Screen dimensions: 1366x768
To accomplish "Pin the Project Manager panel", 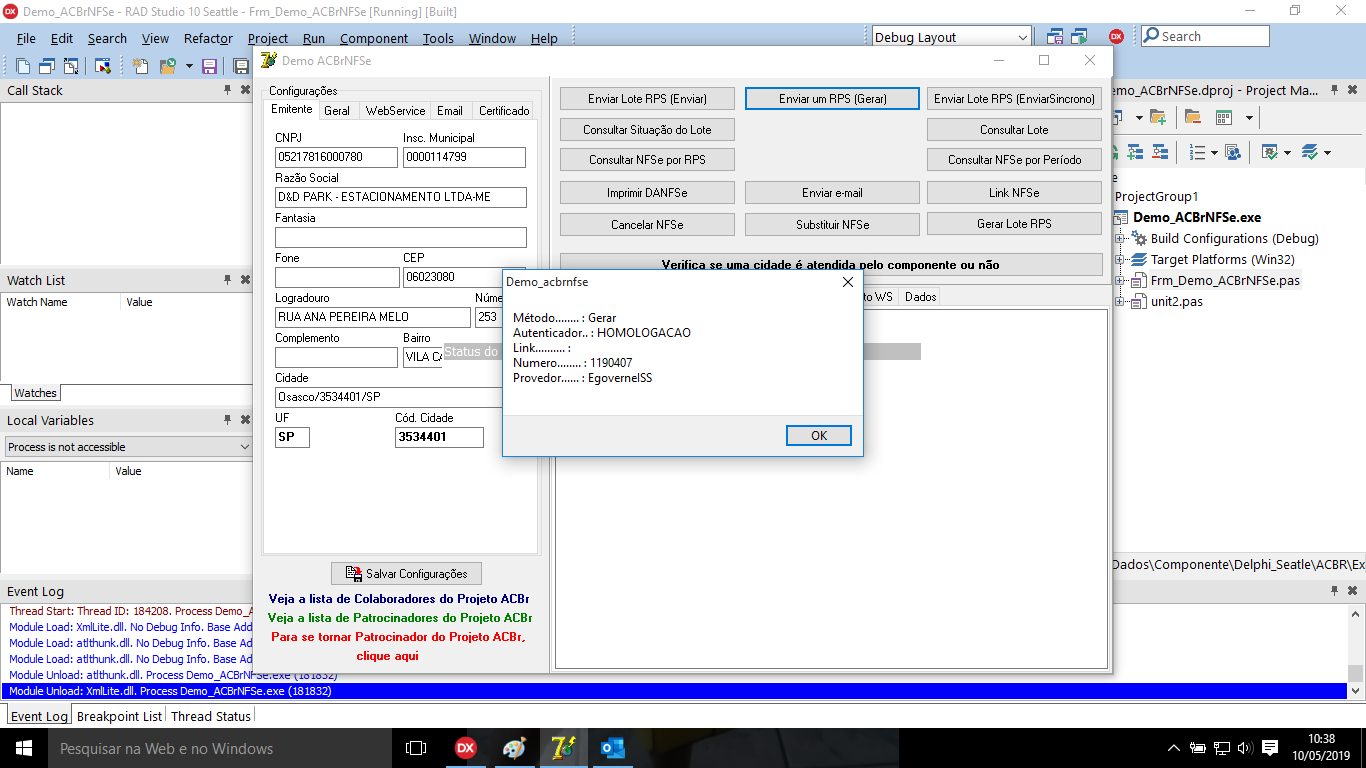I will (1335, 90).
